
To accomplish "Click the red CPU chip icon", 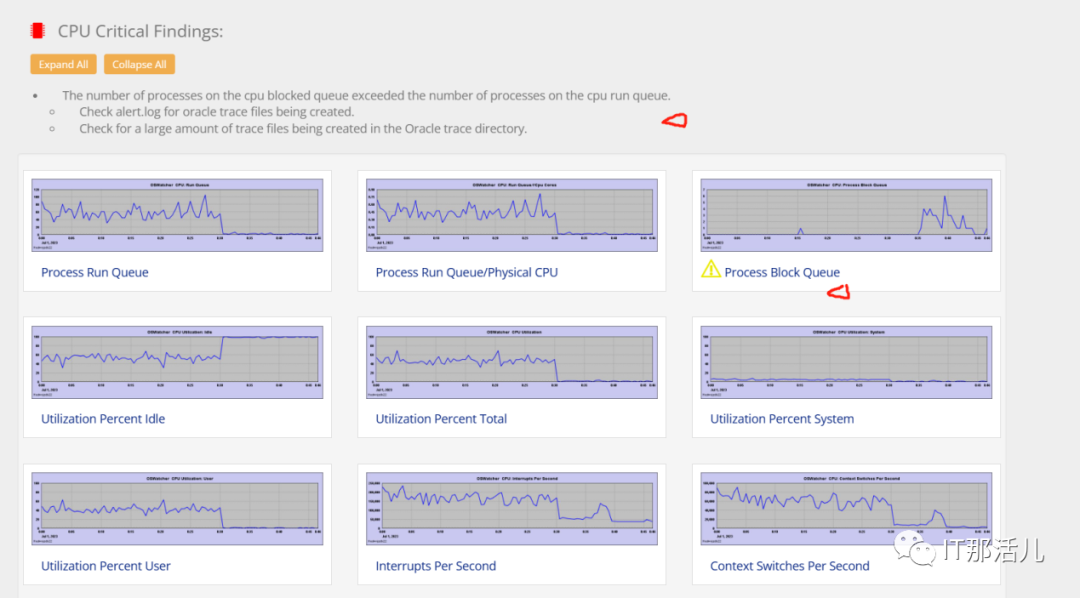I will [38, 31].
